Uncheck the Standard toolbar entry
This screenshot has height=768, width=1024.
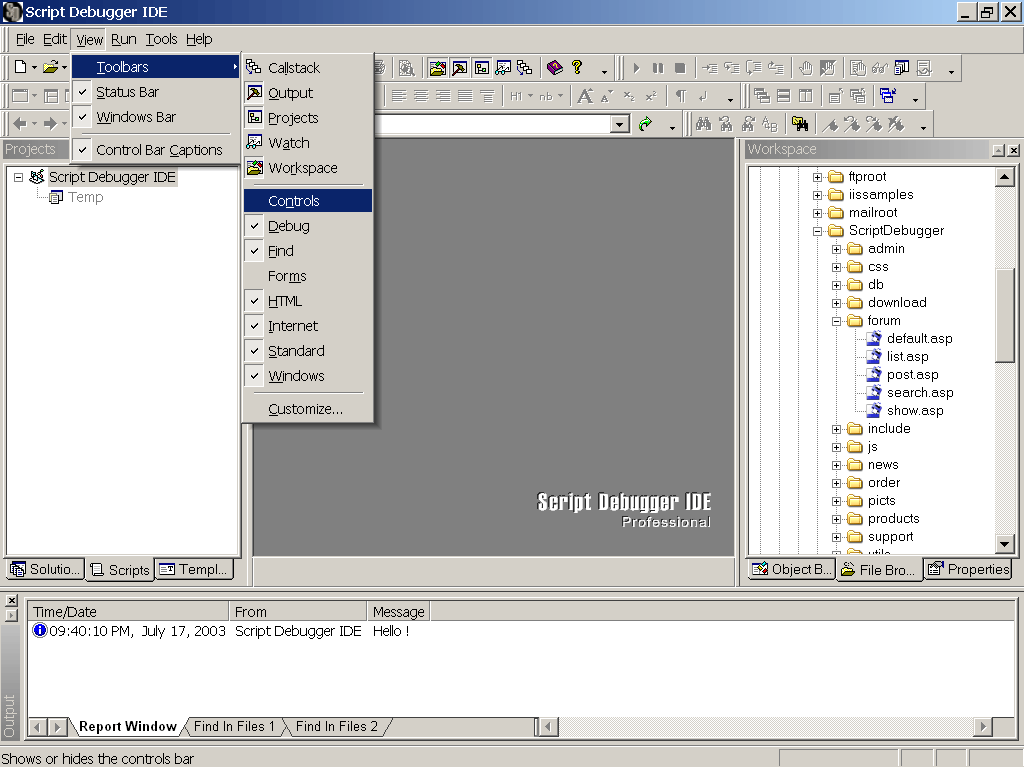[x=308, y=351]
